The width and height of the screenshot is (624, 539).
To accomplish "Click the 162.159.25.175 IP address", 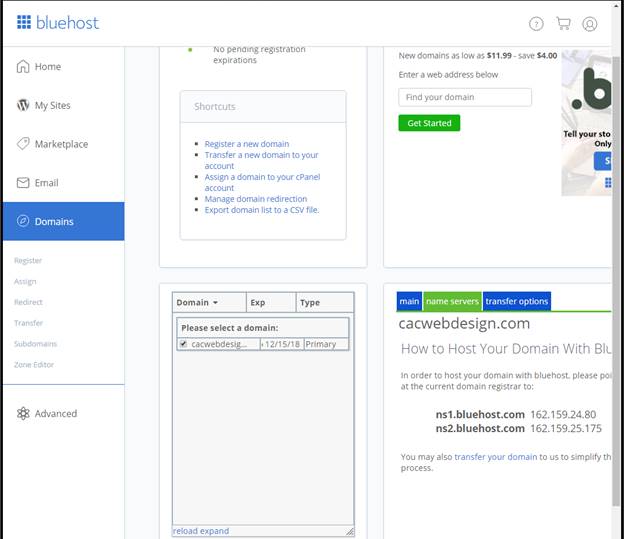I will 566,428.
